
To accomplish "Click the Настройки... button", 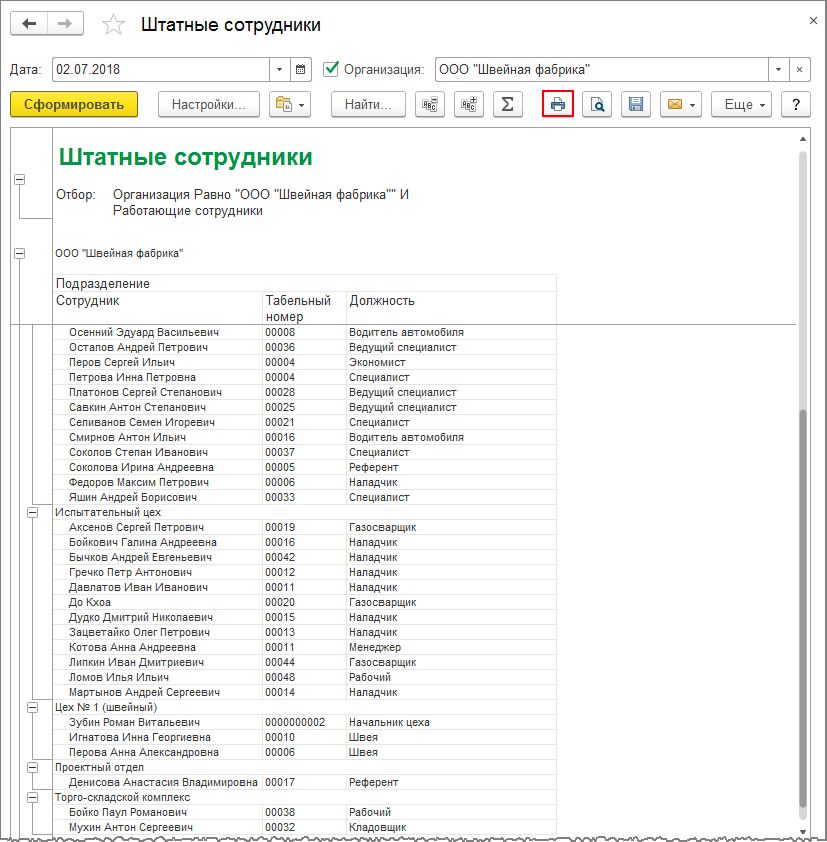I will [209, 104].
